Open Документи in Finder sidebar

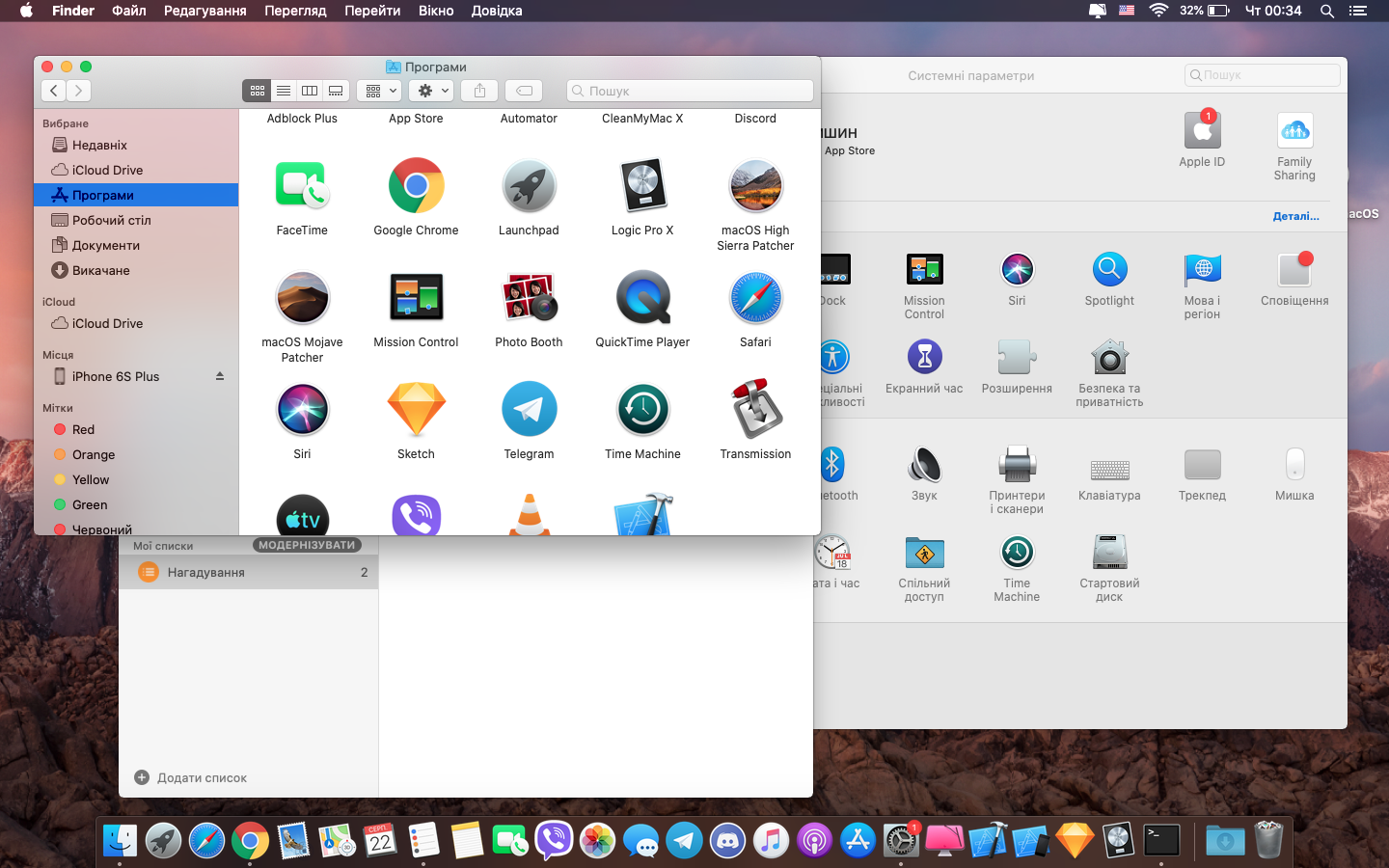click(x=136, y=245)
